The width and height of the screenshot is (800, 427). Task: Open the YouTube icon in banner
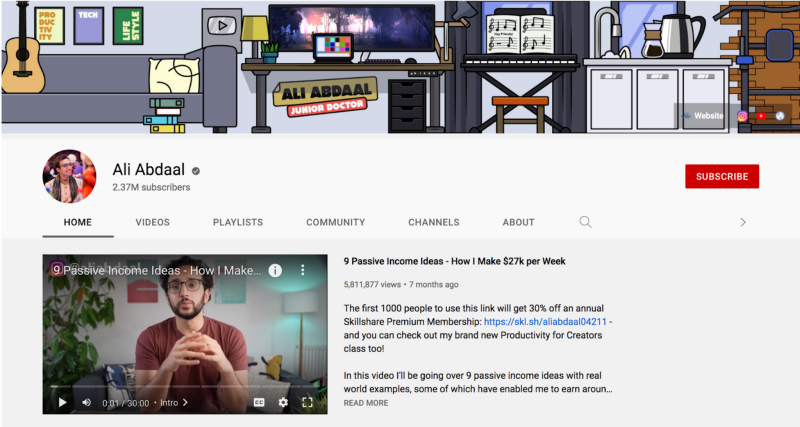(x=761, y=116)
